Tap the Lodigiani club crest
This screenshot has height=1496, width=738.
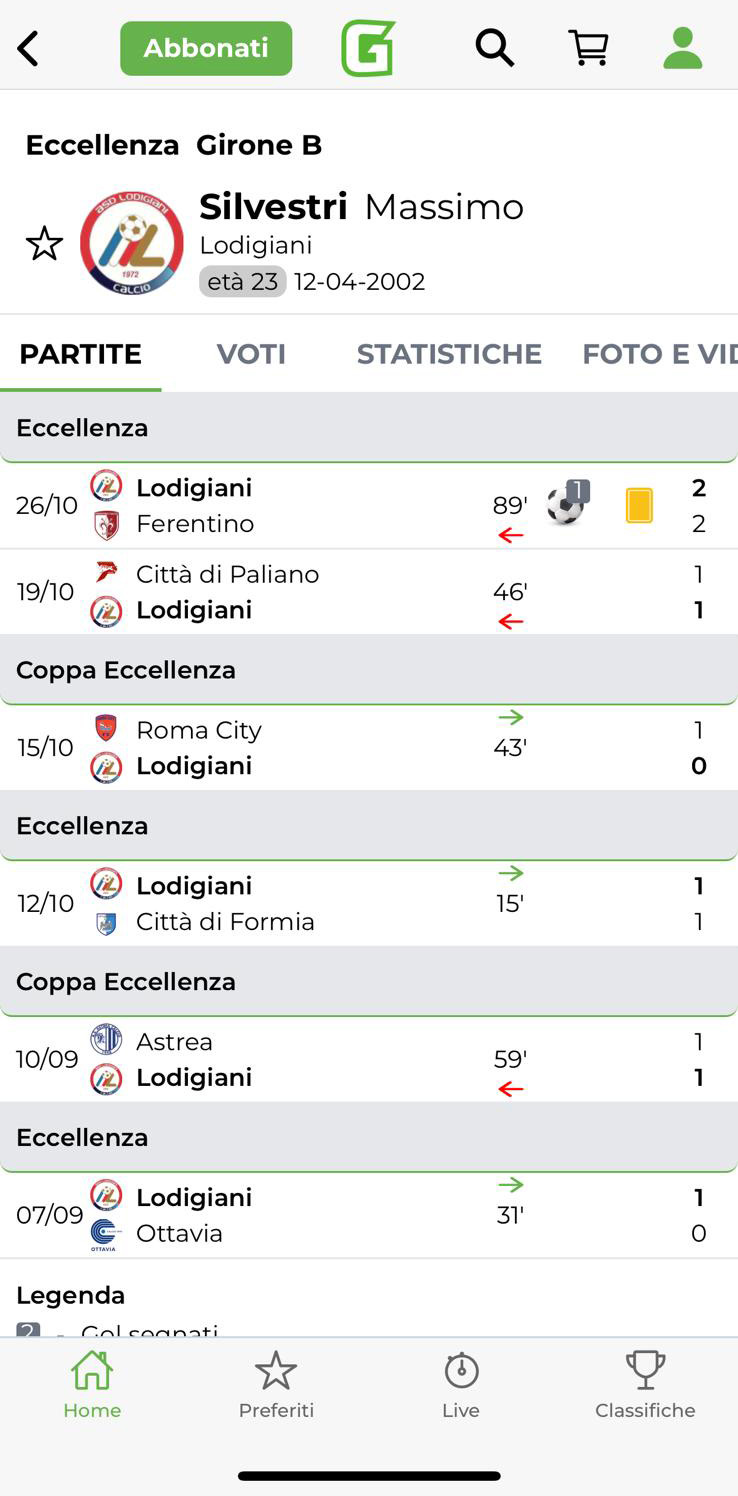click(x=132, y=243)
